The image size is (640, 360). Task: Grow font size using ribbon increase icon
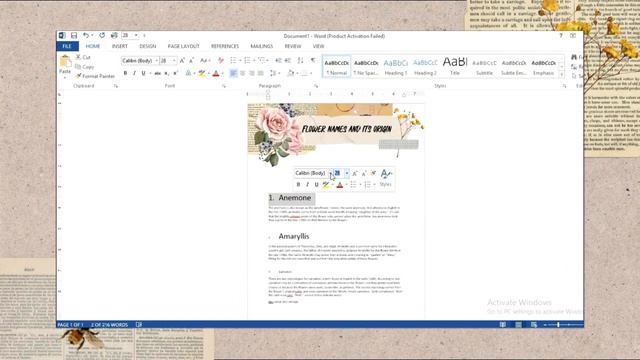coord(182,60)
